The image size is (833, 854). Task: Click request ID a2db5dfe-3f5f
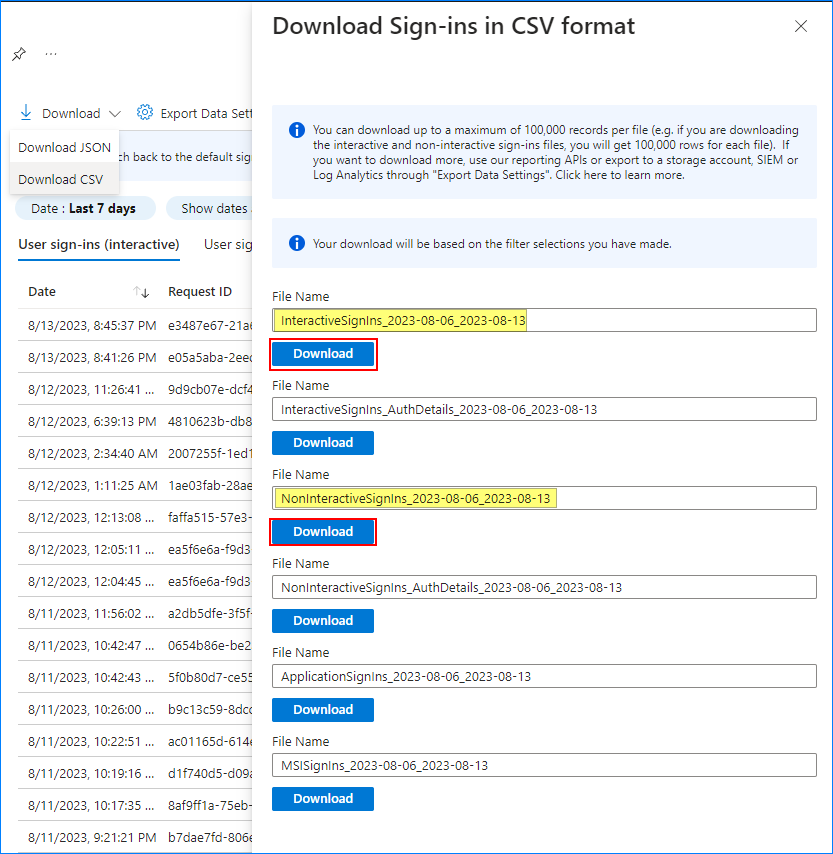click(x=210, y=614)
